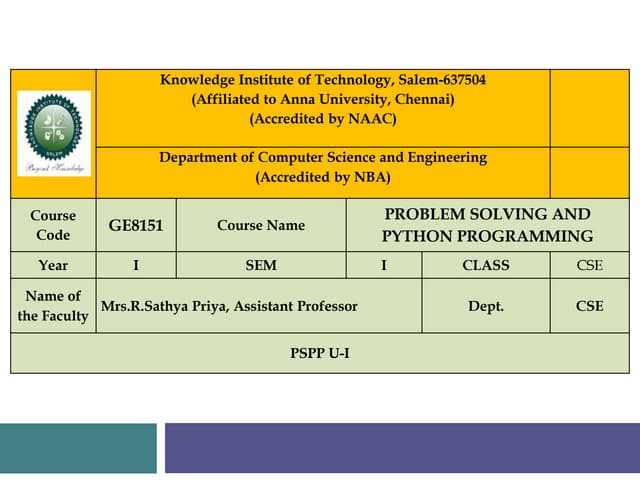Click the Year label cell
Viewport: 640px width, 480px height.
tap(53, 265)
